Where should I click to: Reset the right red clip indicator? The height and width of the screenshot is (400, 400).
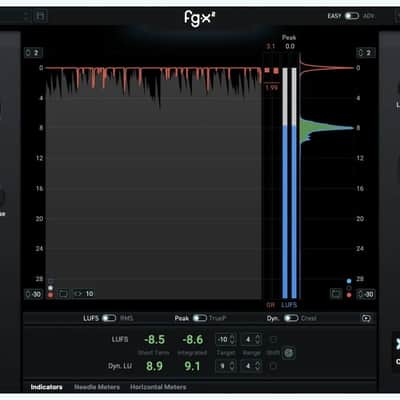coord(276,71)
